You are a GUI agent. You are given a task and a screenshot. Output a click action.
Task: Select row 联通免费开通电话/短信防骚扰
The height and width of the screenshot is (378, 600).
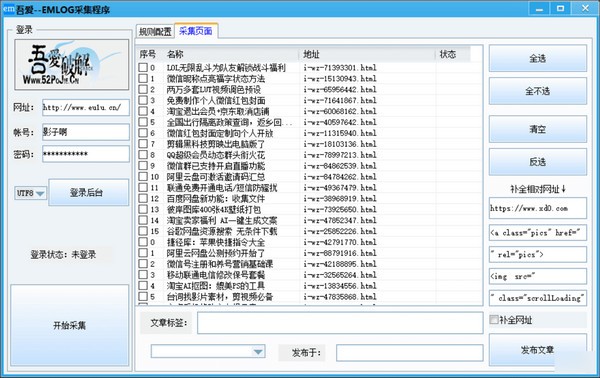(309, 187)
